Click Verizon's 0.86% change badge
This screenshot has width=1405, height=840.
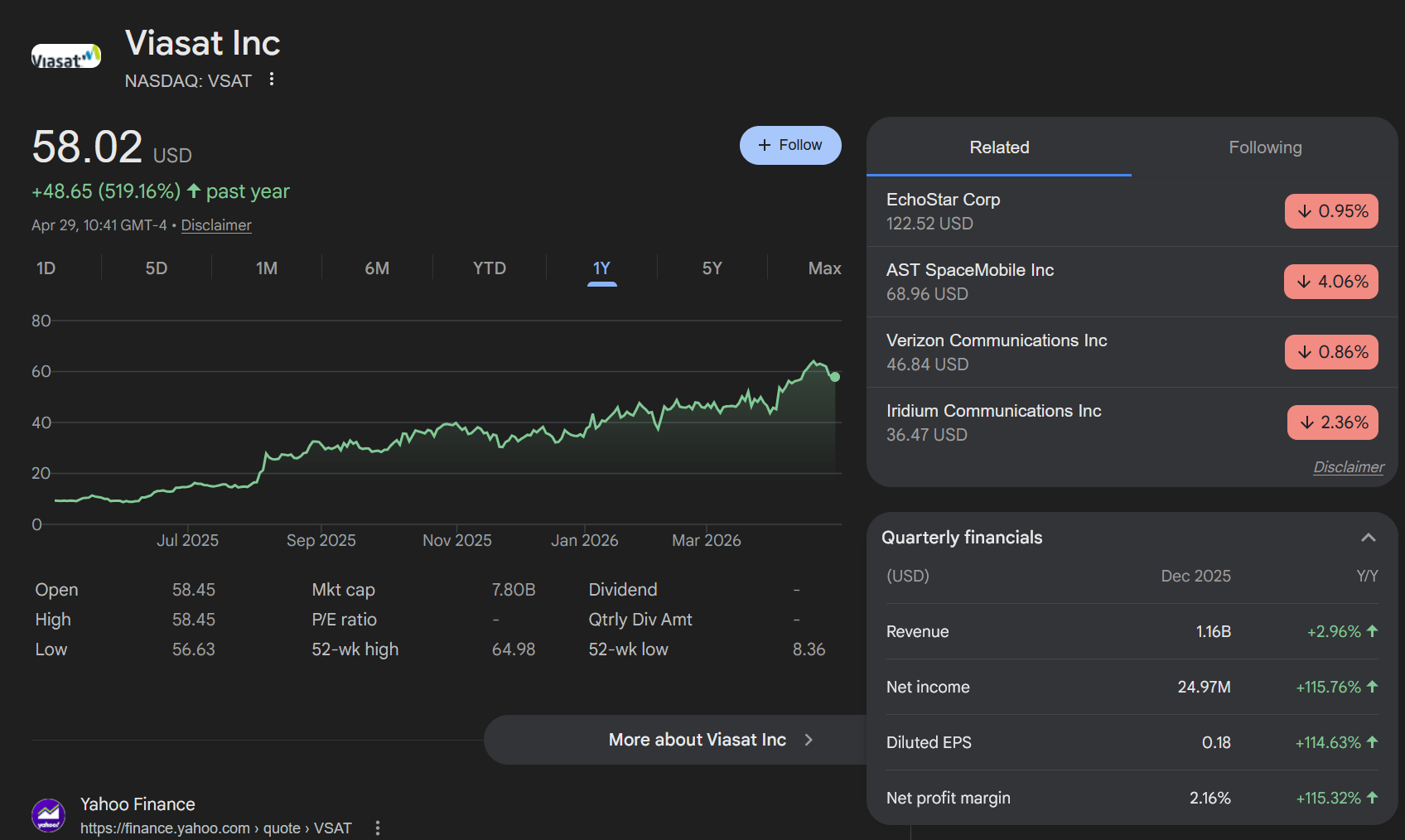(1332, 352)
